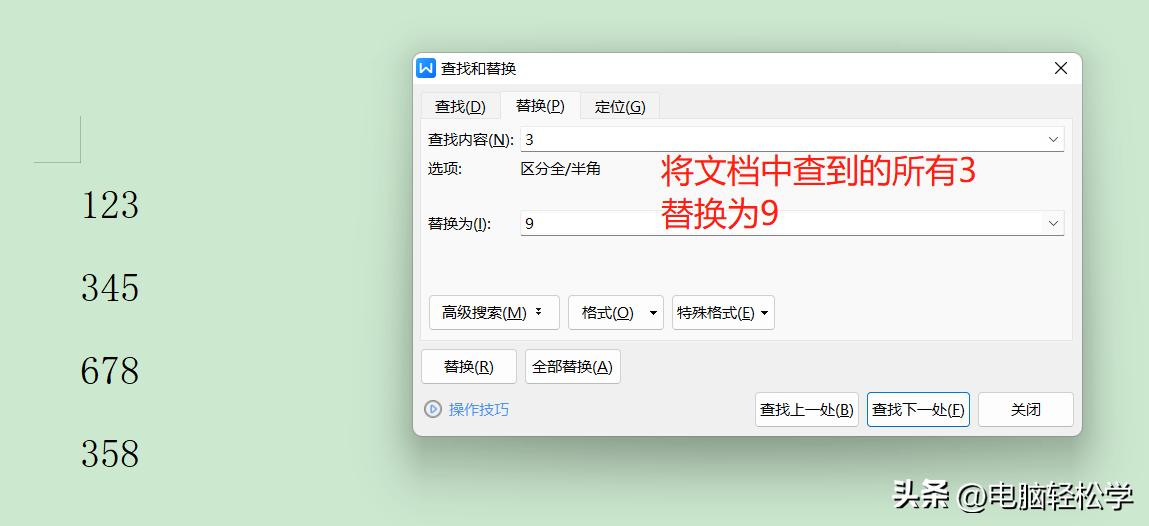Close the 查找和替换 dialog with X
Image resolution: width=1149 pixels, height=526 pixels.
(1060, 68)
